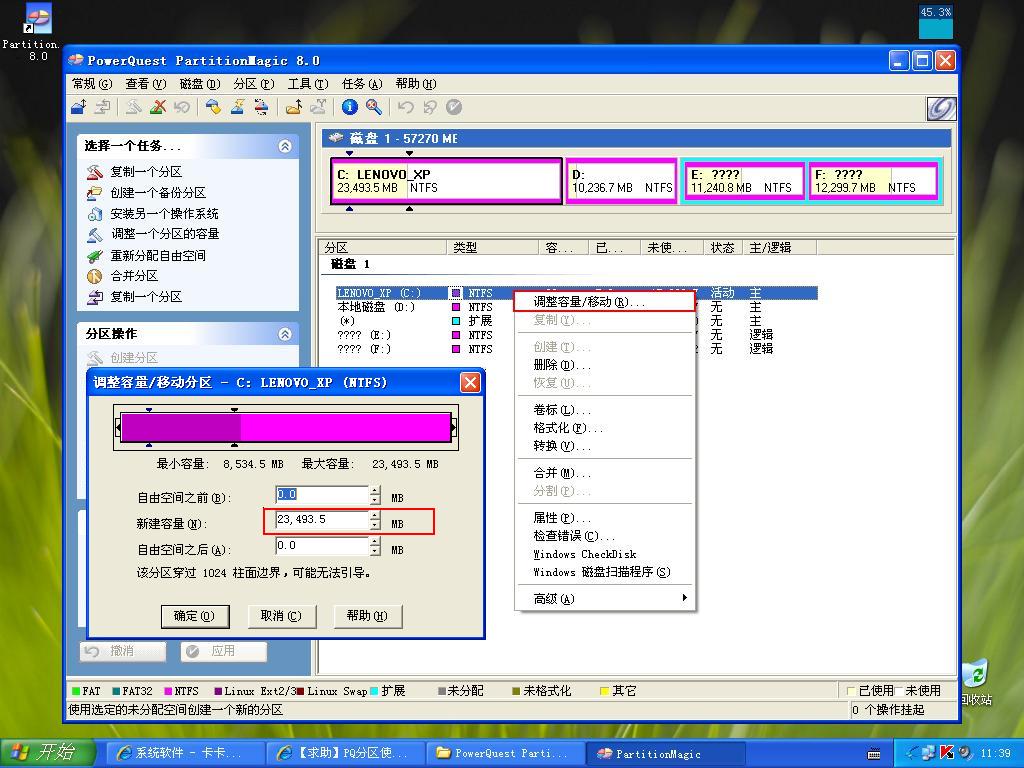Click the Apply changes checkmark toolbar icon

point(454,107)
